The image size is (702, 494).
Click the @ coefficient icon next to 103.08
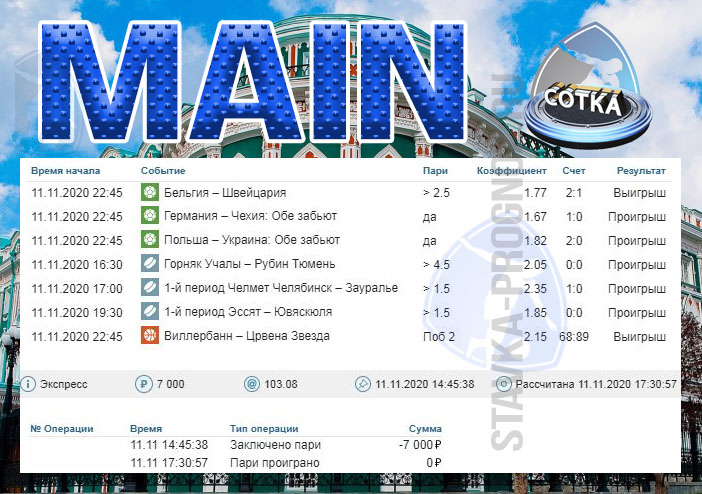click(x=252, y=384)
